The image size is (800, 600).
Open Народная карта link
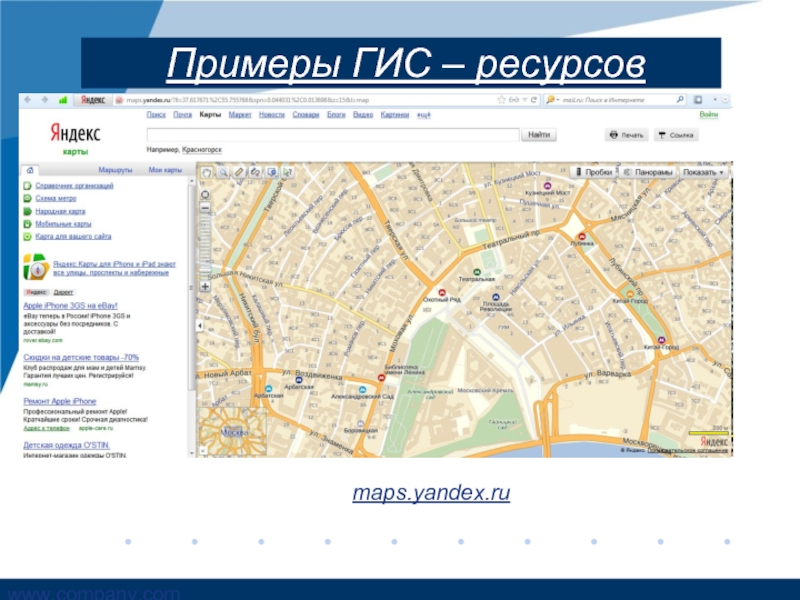coord(60,211)
